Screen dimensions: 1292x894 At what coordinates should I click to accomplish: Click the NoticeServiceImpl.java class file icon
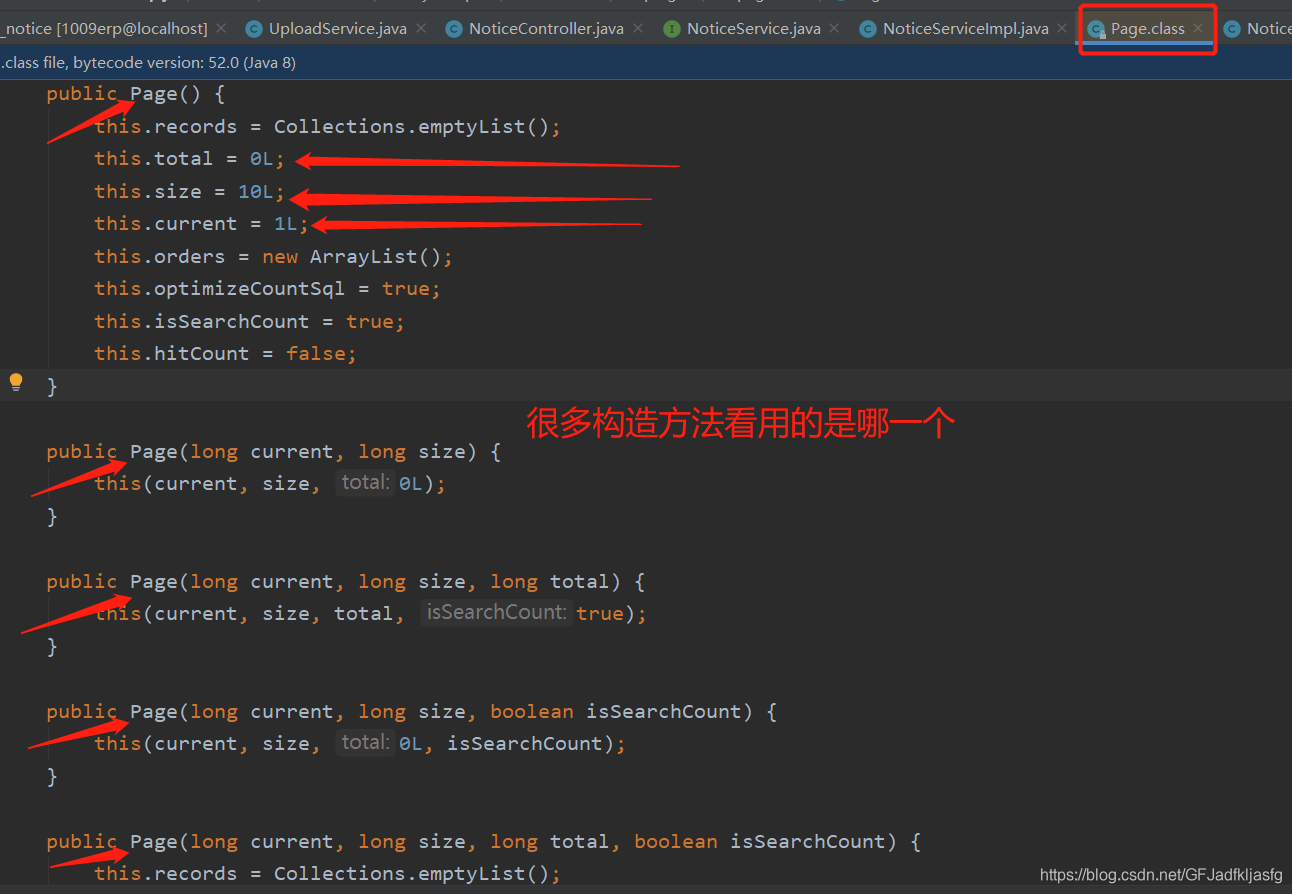tap(868, 28)
